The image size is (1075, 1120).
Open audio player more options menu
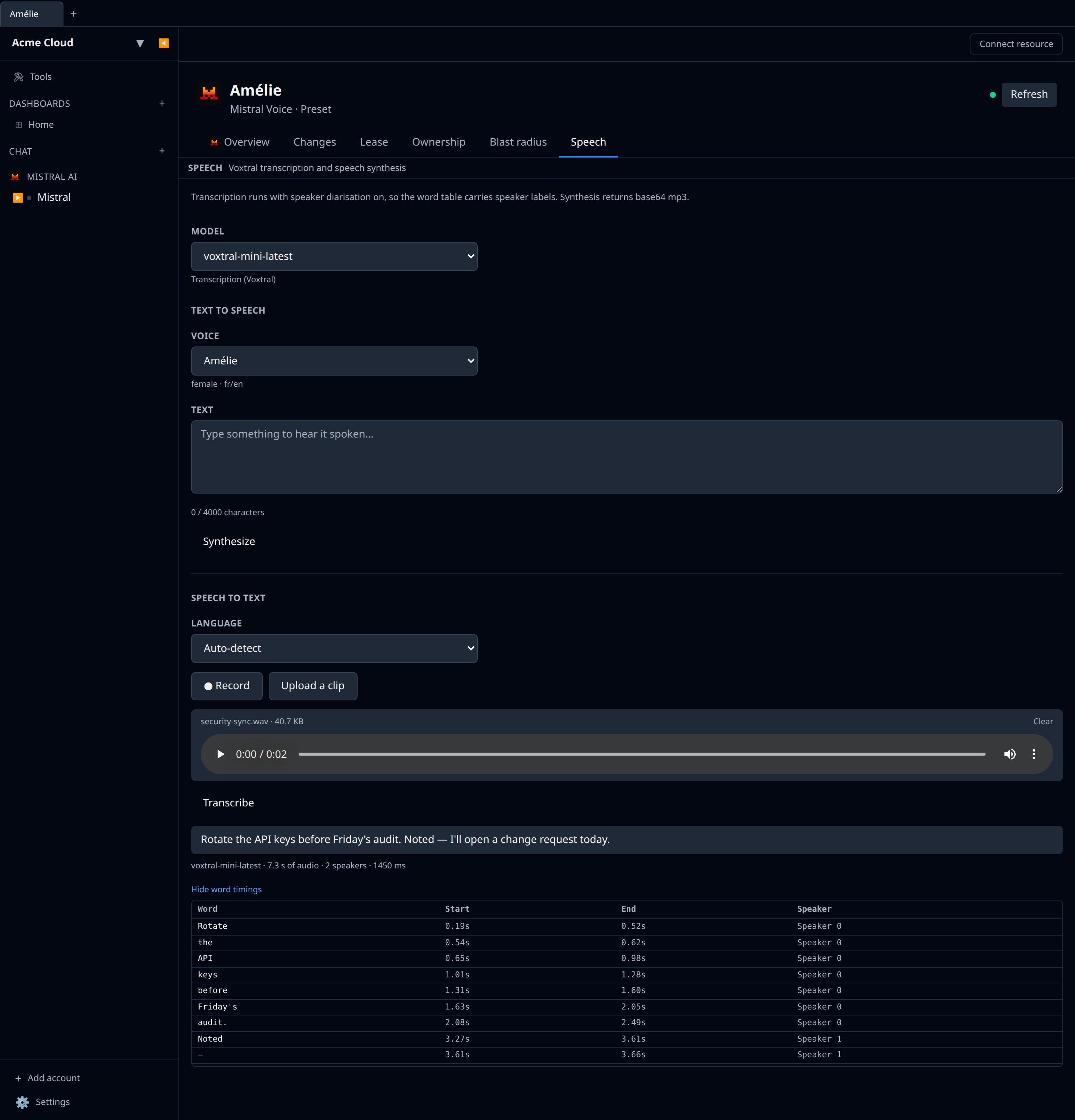click(x=1033, y=754)
